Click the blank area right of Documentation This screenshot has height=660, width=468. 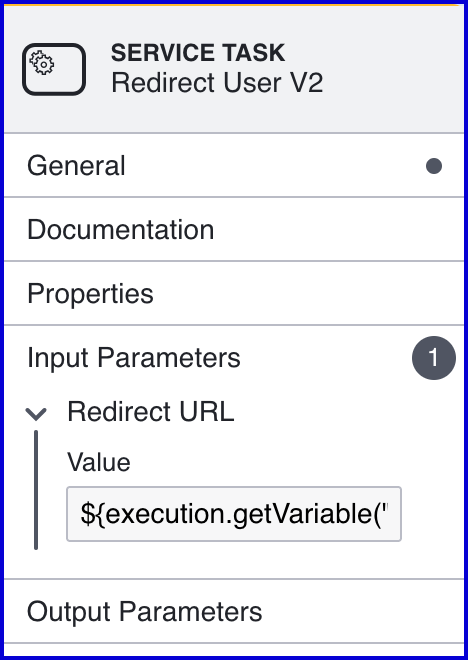click(337, 229)
